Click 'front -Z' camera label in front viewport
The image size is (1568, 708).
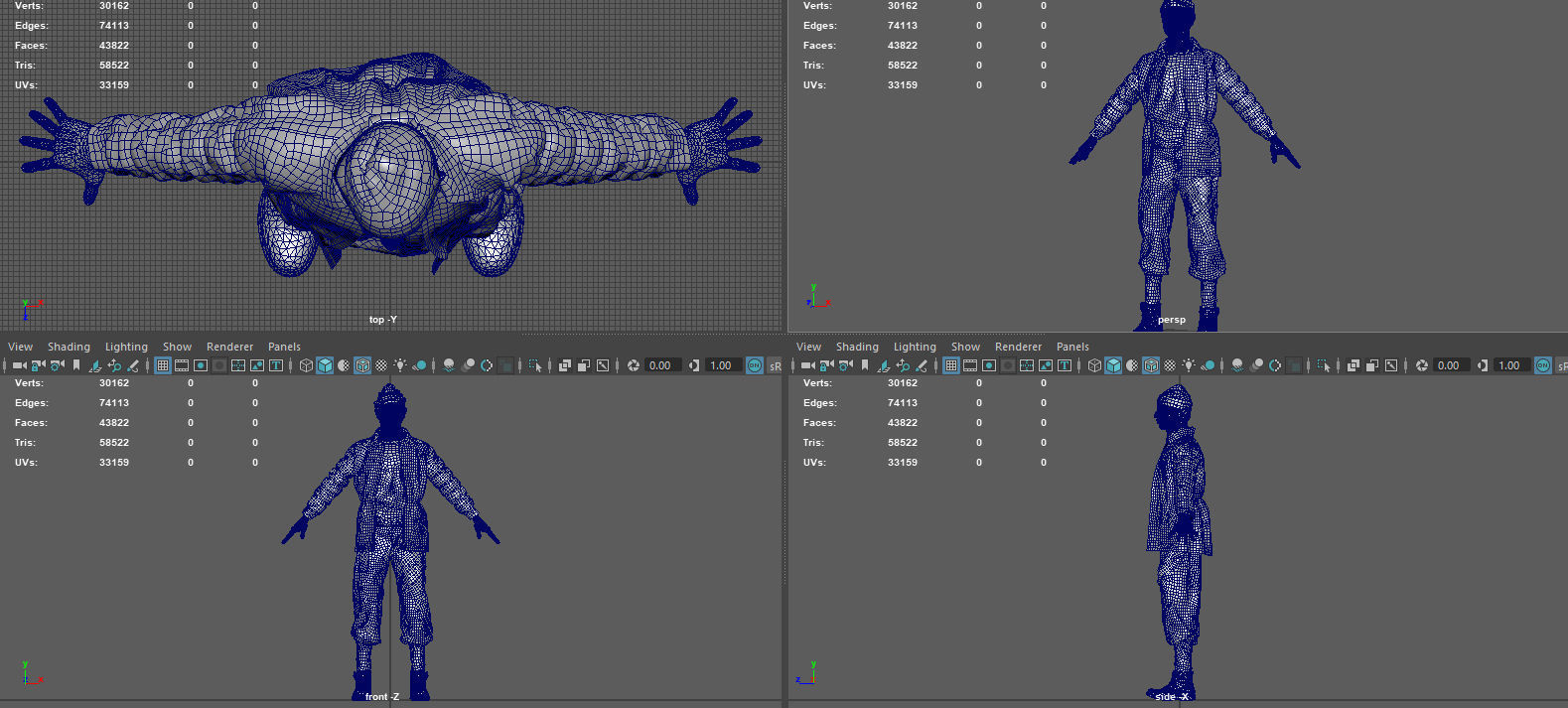click(382, 697)
